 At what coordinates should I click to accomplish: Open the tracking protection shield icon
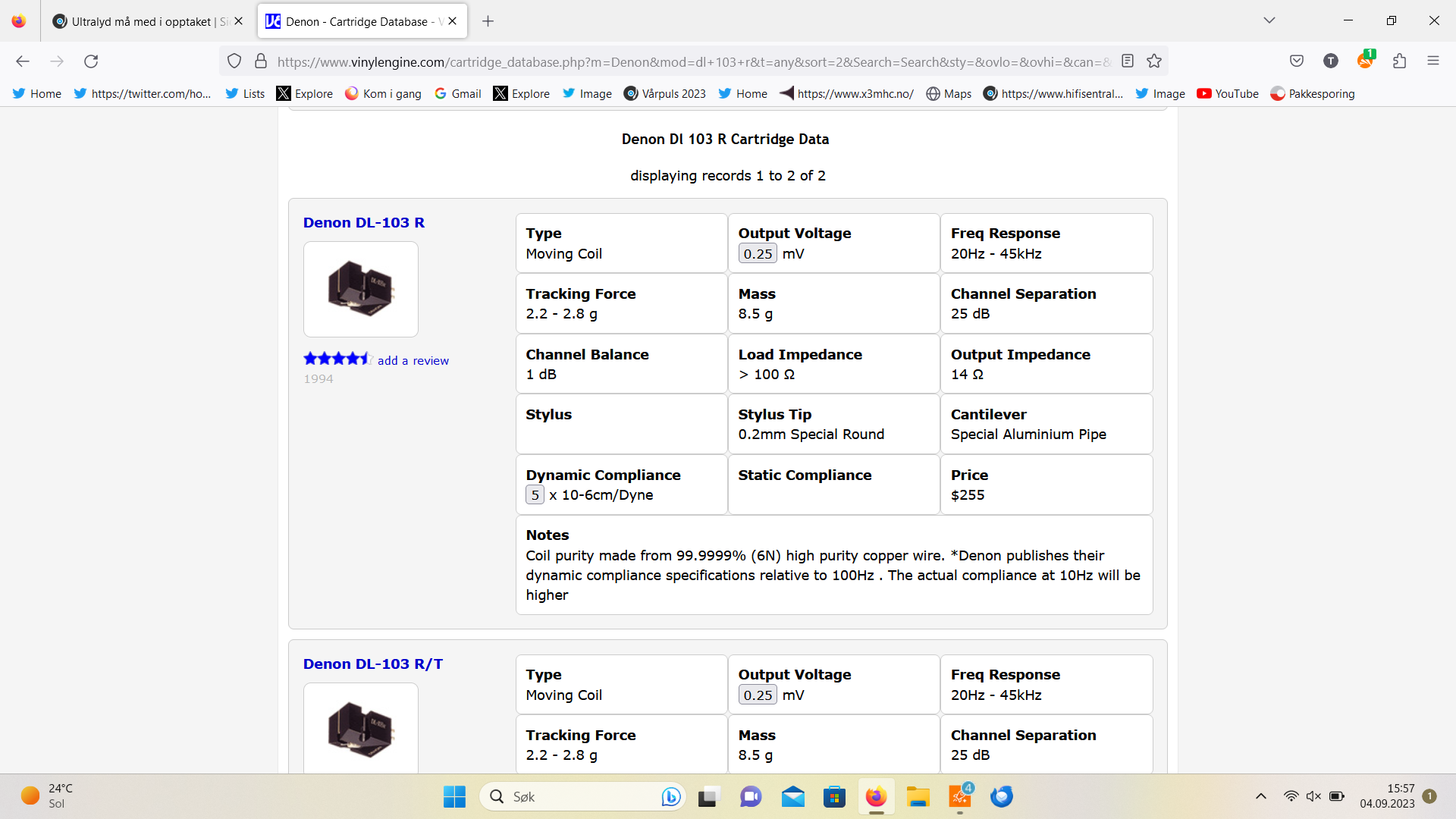point(234,61)
